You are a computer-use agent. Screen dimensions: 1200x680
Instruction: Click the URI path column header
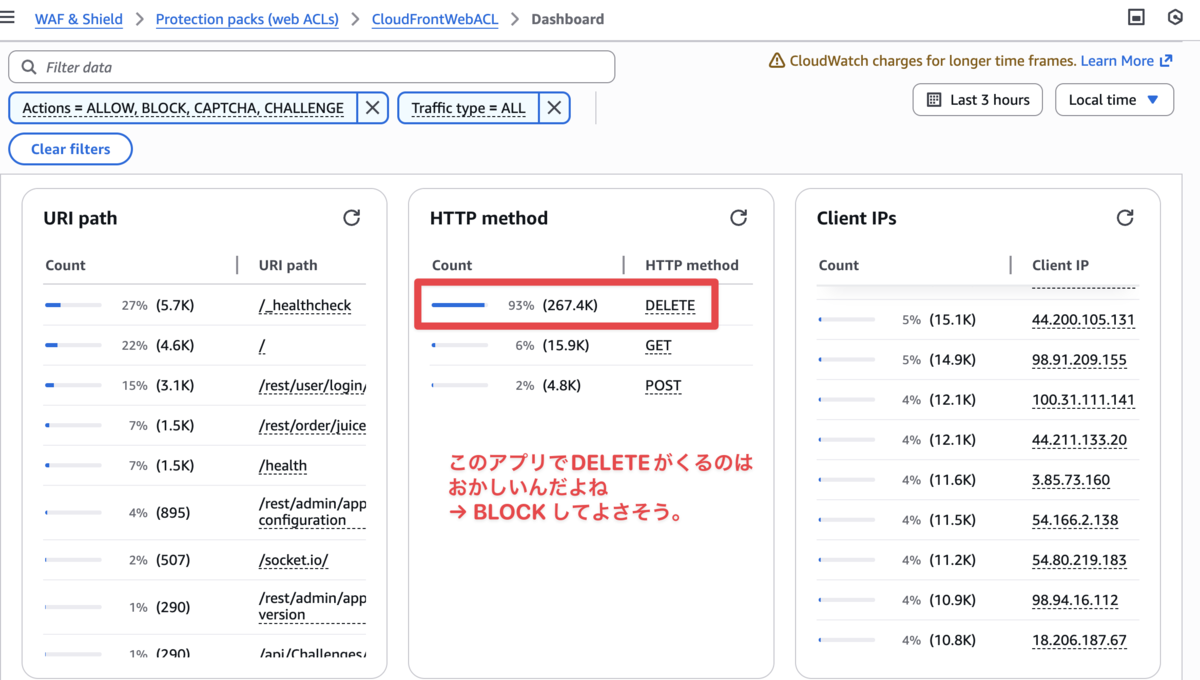(288, 265)
